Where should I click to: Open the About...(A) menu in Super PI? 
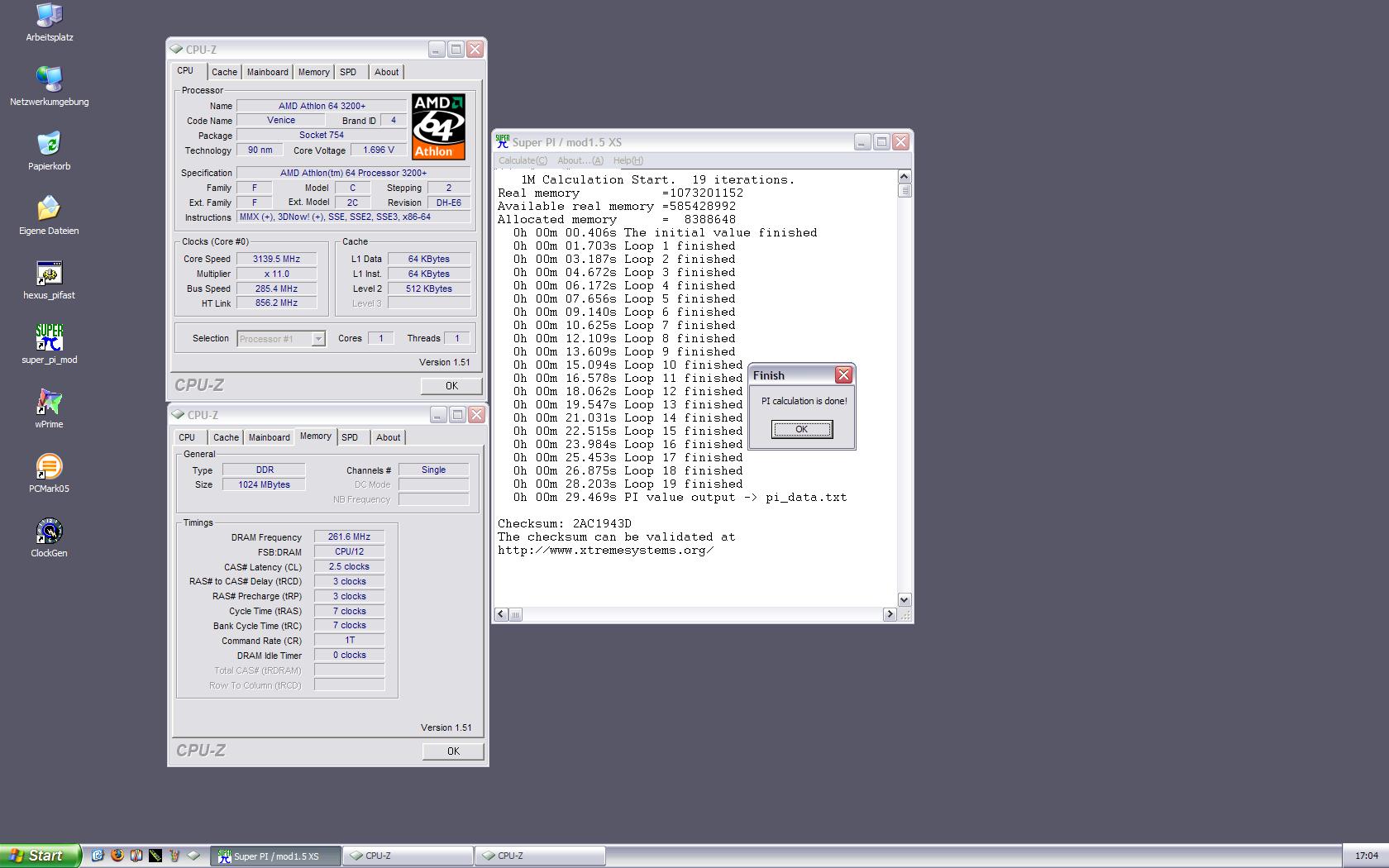(580, 160)
